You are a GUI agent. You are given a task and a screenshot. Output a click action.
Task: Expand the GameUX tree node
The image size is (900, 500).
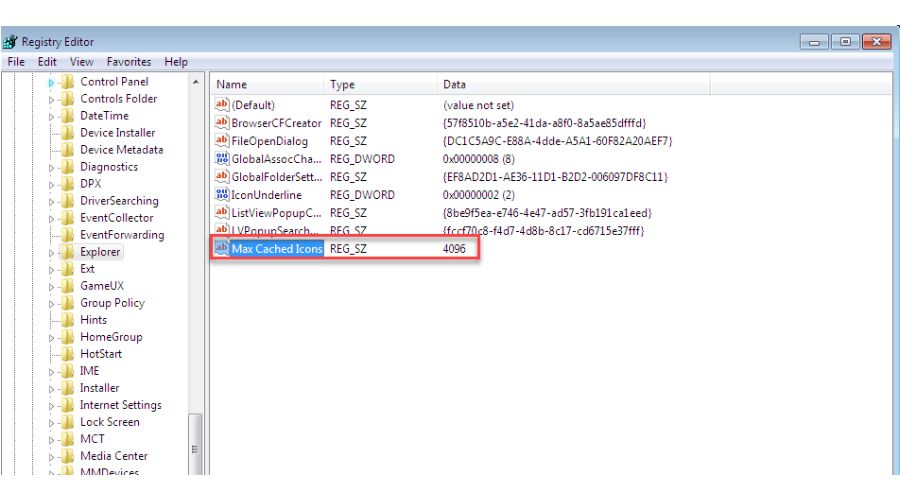pos(51,287)
